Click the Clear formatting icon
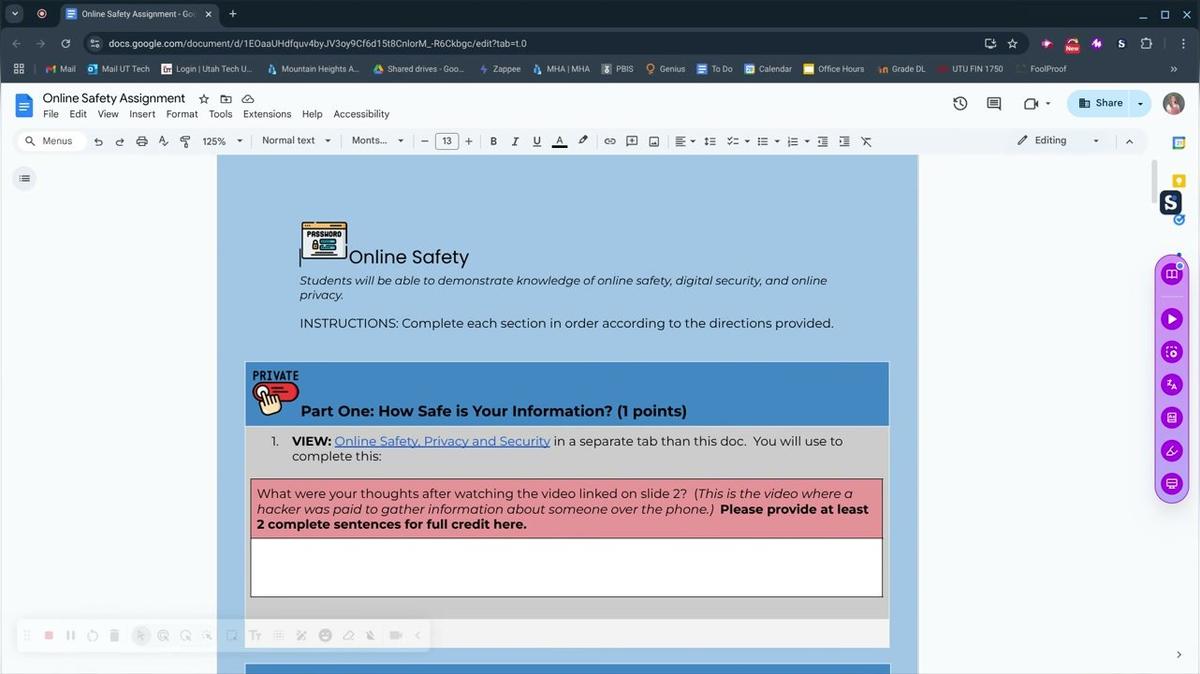Screen dimensions: 1200x674 pos(866,141)
